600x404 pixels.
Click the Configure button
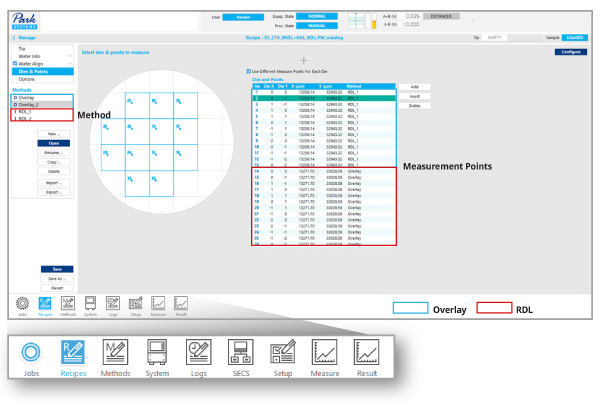point(569,50)
